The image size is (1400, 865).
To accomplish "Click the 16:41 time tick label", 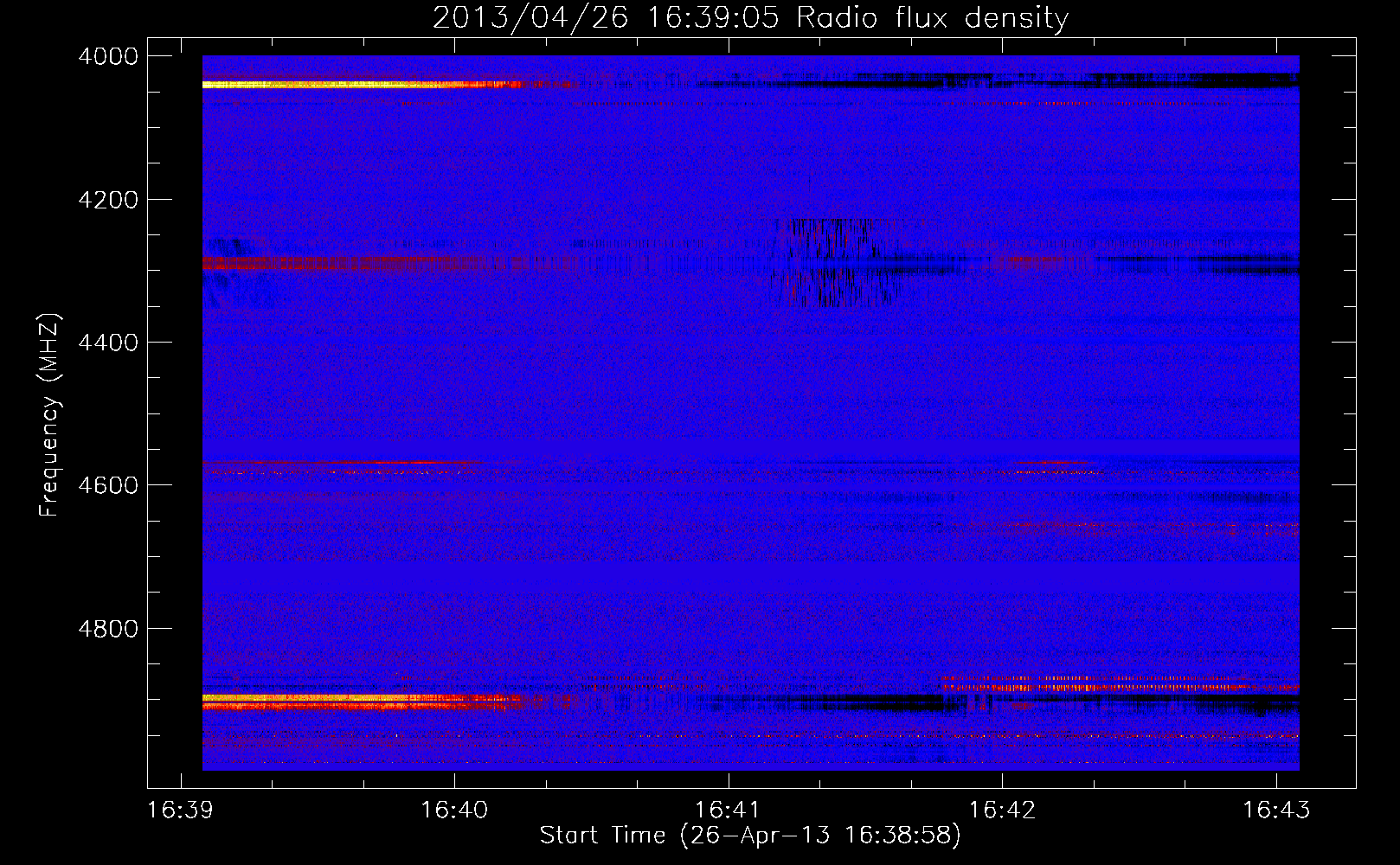I will [729, 811].
